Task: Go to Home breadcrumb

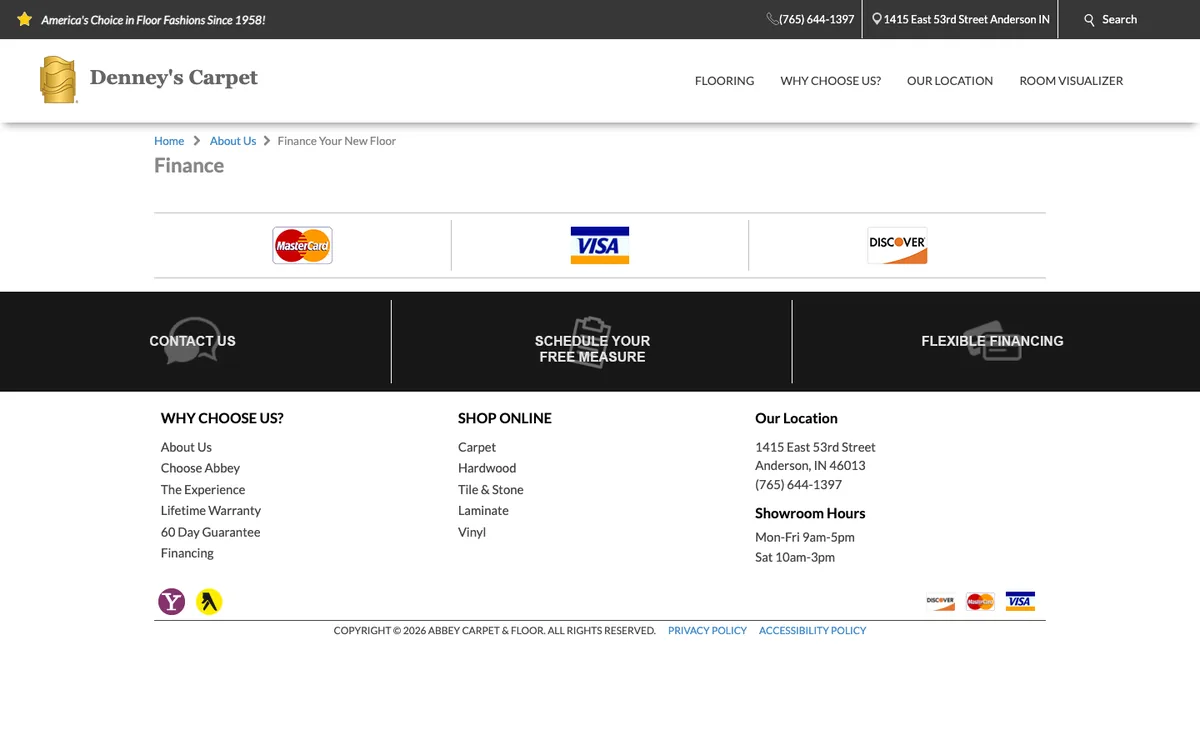Action: (x=169, y=141)
